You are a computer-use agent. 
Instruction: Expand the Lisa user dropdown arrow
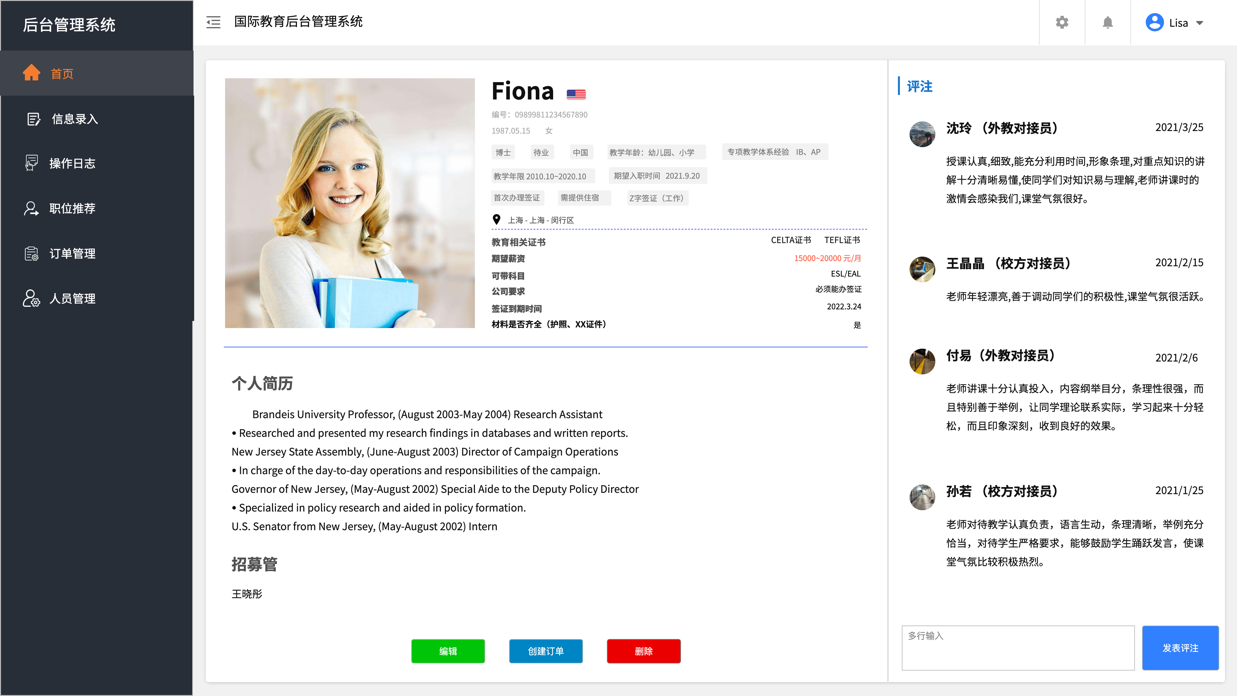tap(1200, 23)
